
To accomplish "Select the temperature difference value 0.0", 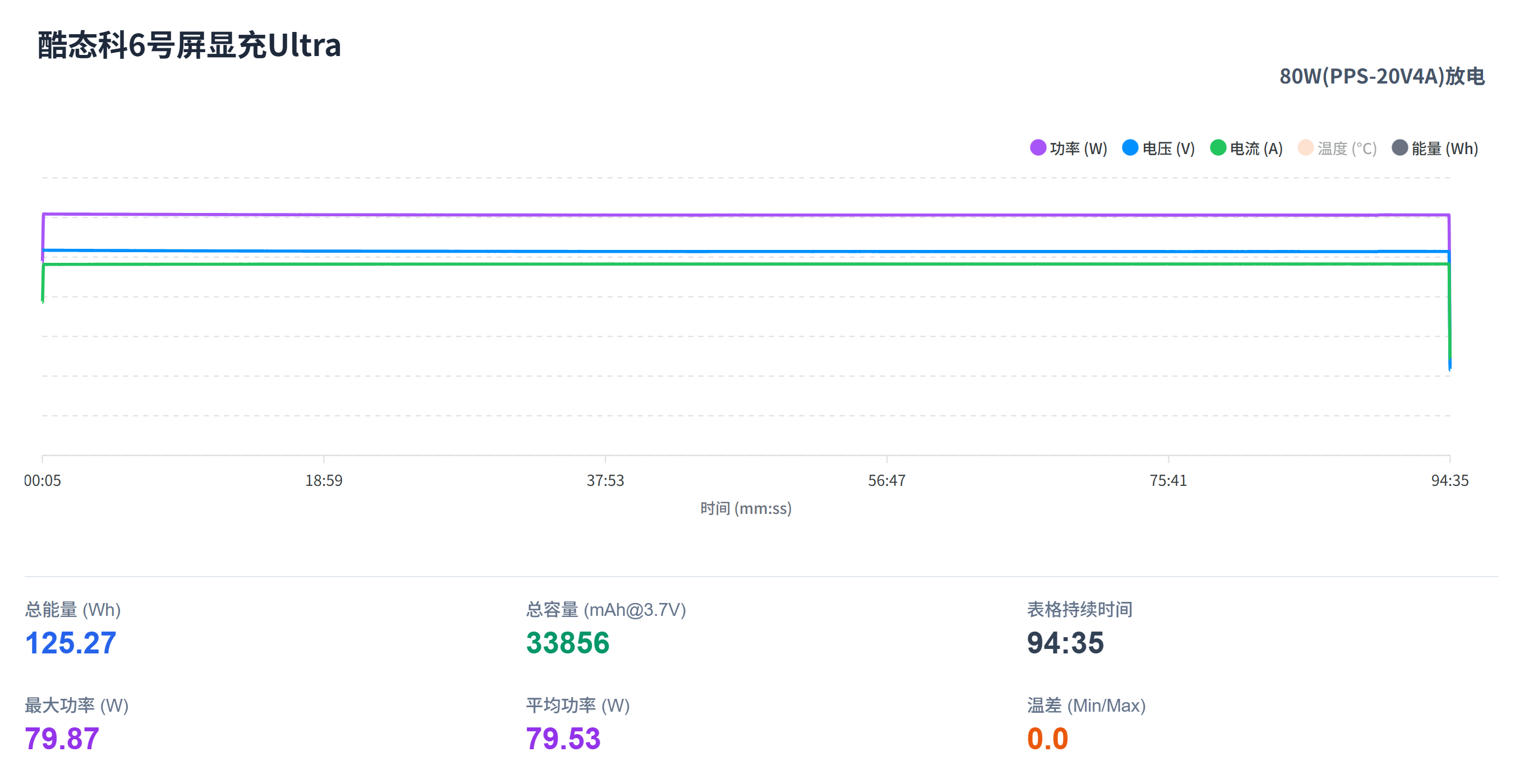I will tap(1048, 739).
